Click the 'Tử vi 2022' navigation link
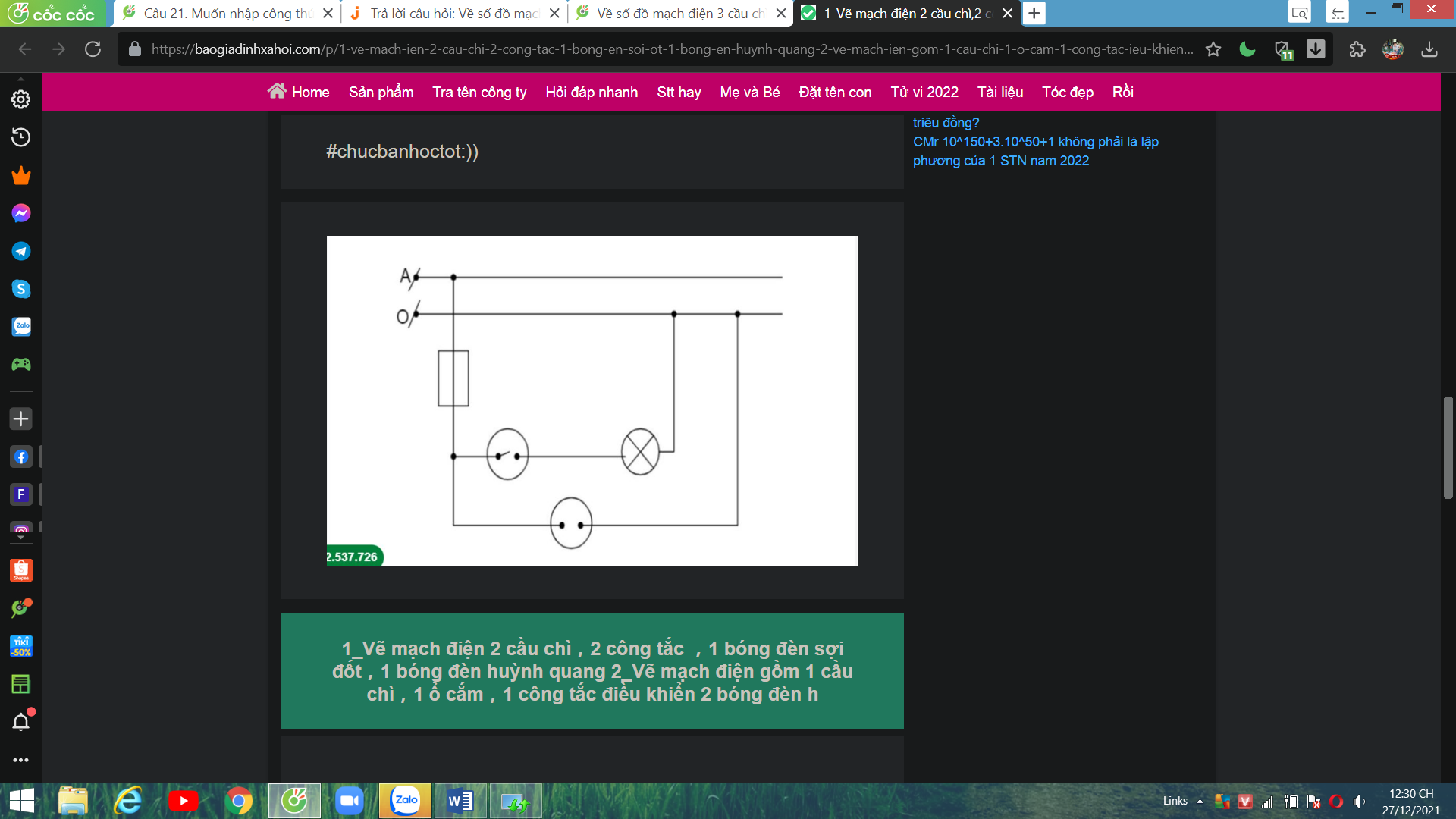This screenshot has width=1456, height=819. pyautogui.click(x=924, y=92)
